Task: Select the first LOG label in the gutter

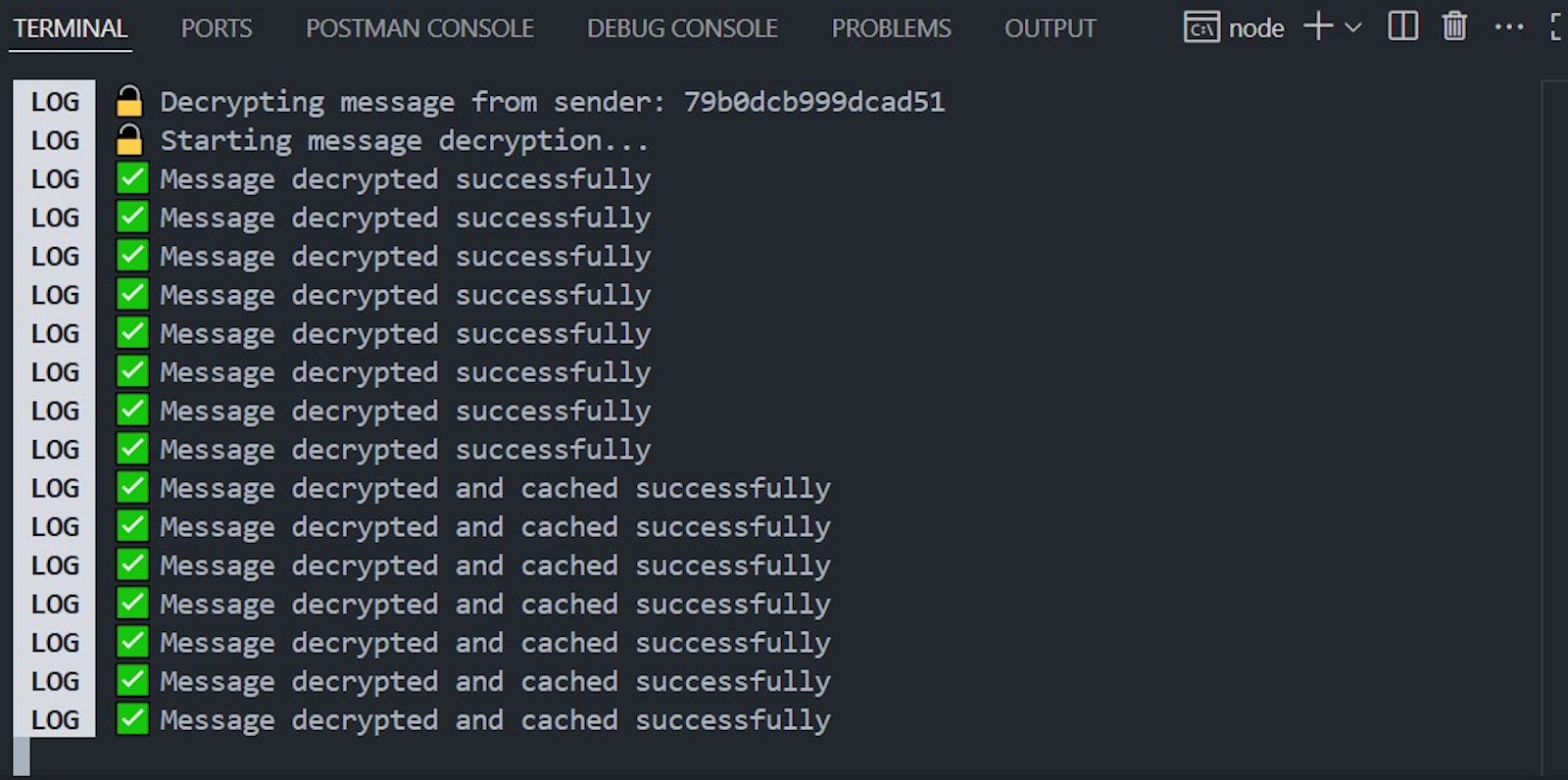Action: pyautogui.click(x=54, y=101)
